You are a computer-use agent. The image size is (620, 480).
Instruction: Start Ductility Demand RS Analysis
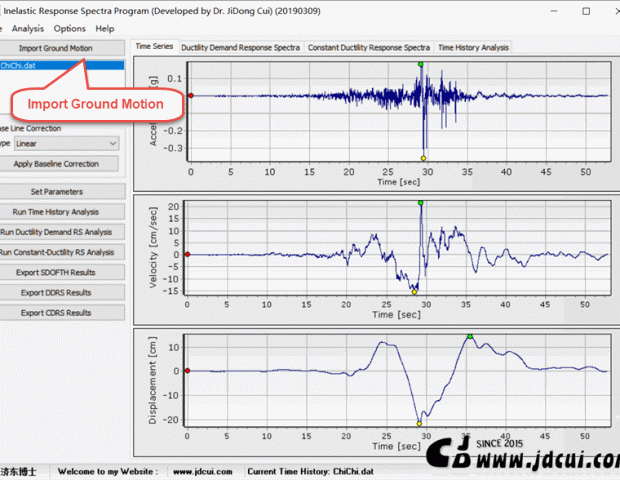tap(62, 232)
